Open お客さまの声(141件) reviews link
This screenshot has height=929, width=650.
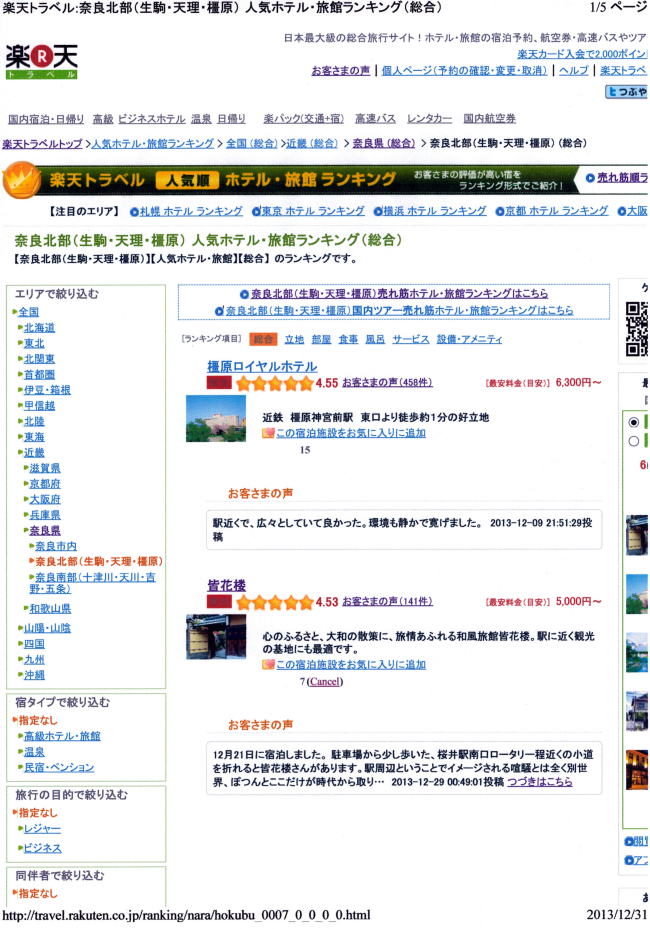tap(388, 602)
